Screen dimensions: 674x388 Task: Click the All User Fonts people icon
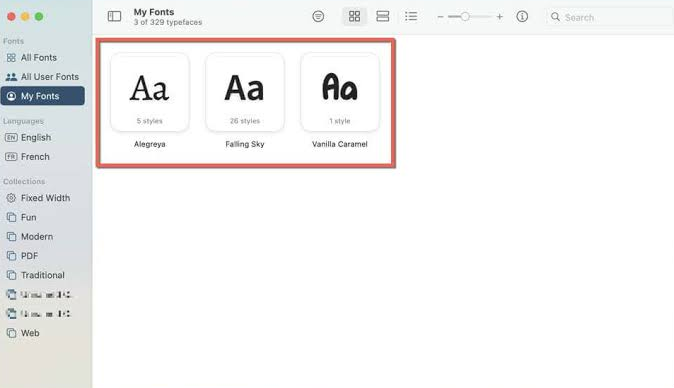11,77
